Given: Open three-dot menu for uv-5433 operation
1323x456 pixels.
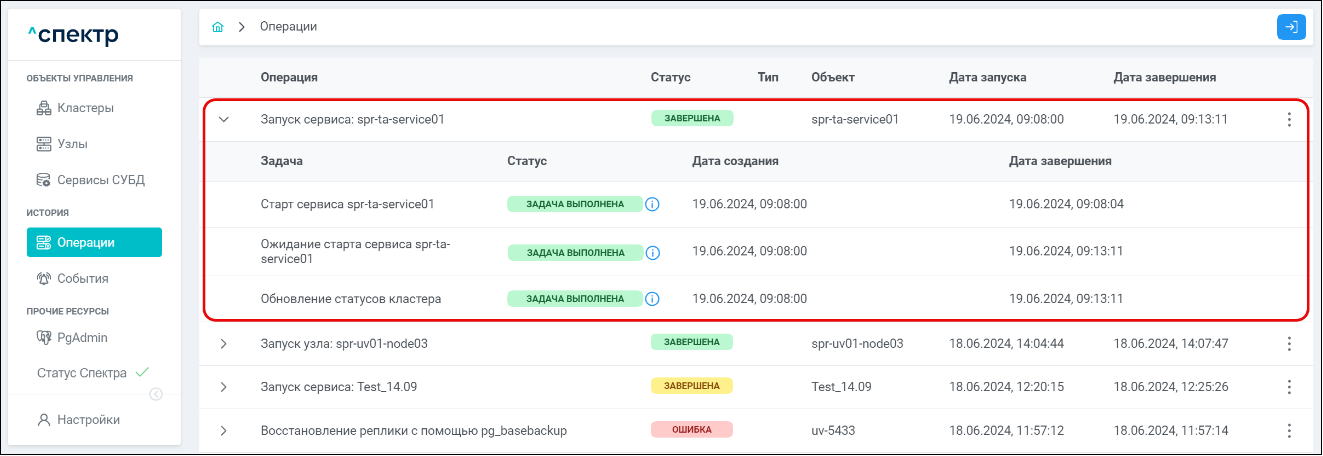Looking at the screenshot, I should click(x=1289, y=430).
